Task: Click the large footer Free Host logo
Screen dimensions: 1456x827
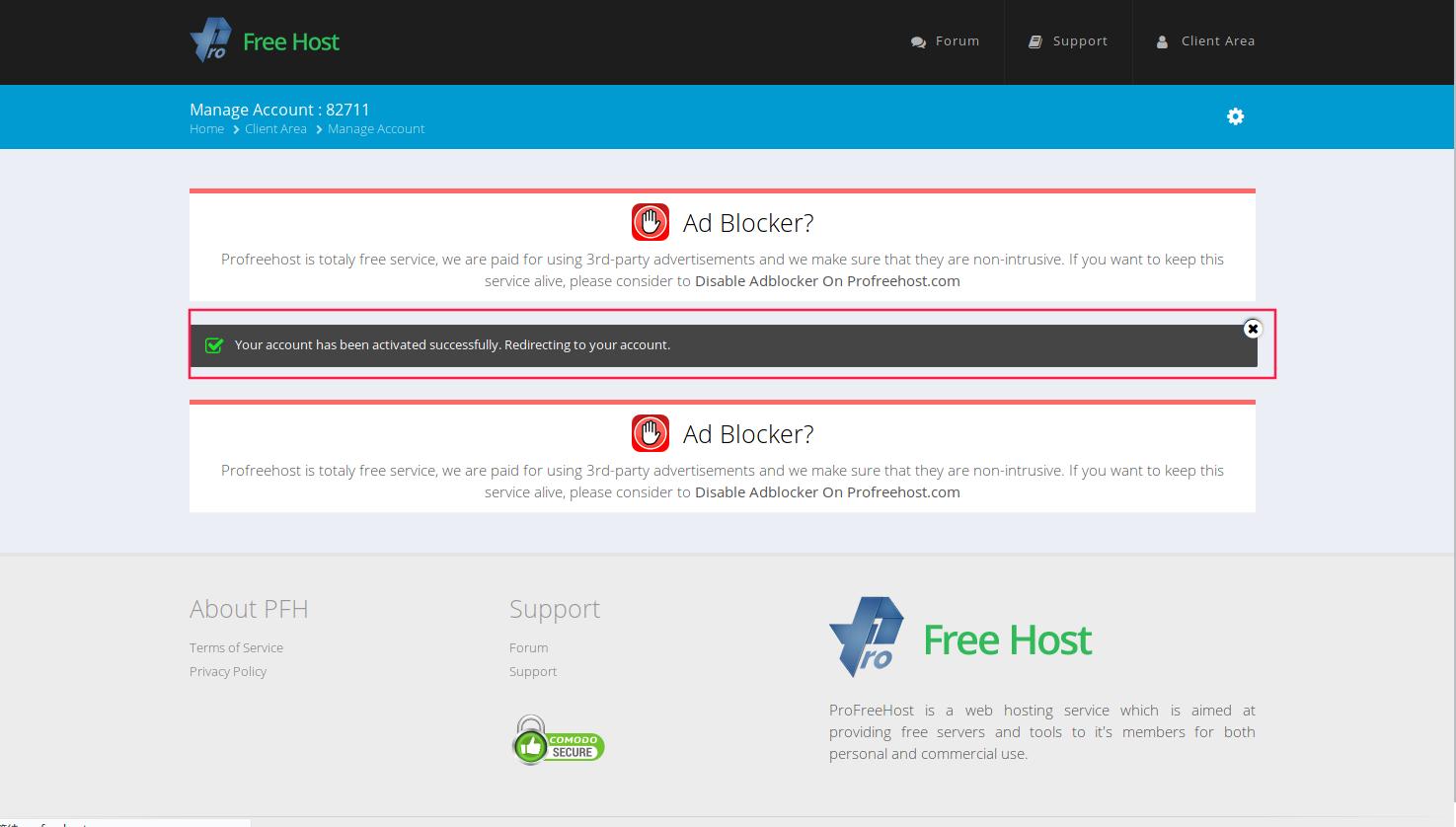Action: tap(960, 639)
